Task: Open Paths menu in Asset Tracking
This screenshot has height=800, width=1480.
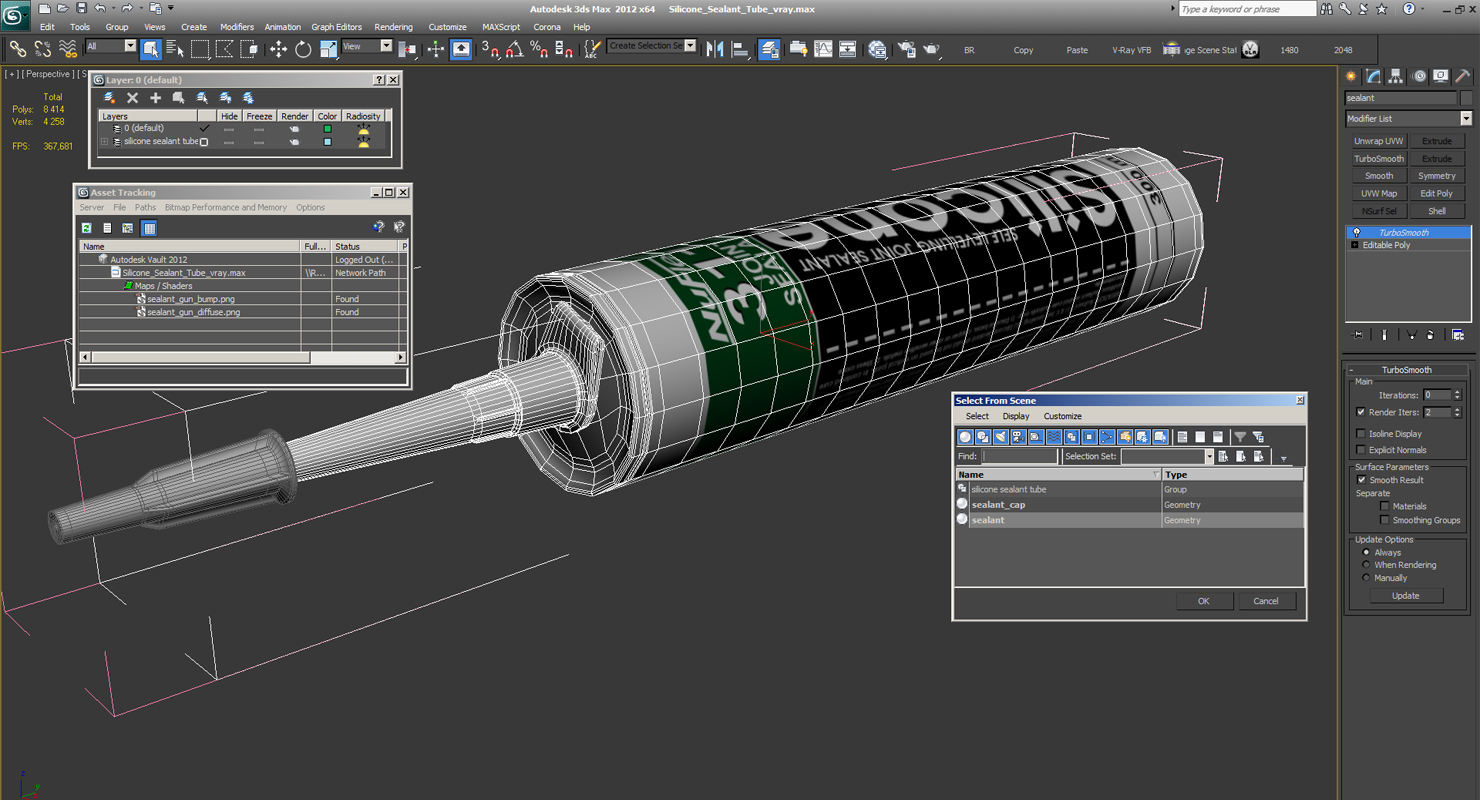Action: (145, 208)
